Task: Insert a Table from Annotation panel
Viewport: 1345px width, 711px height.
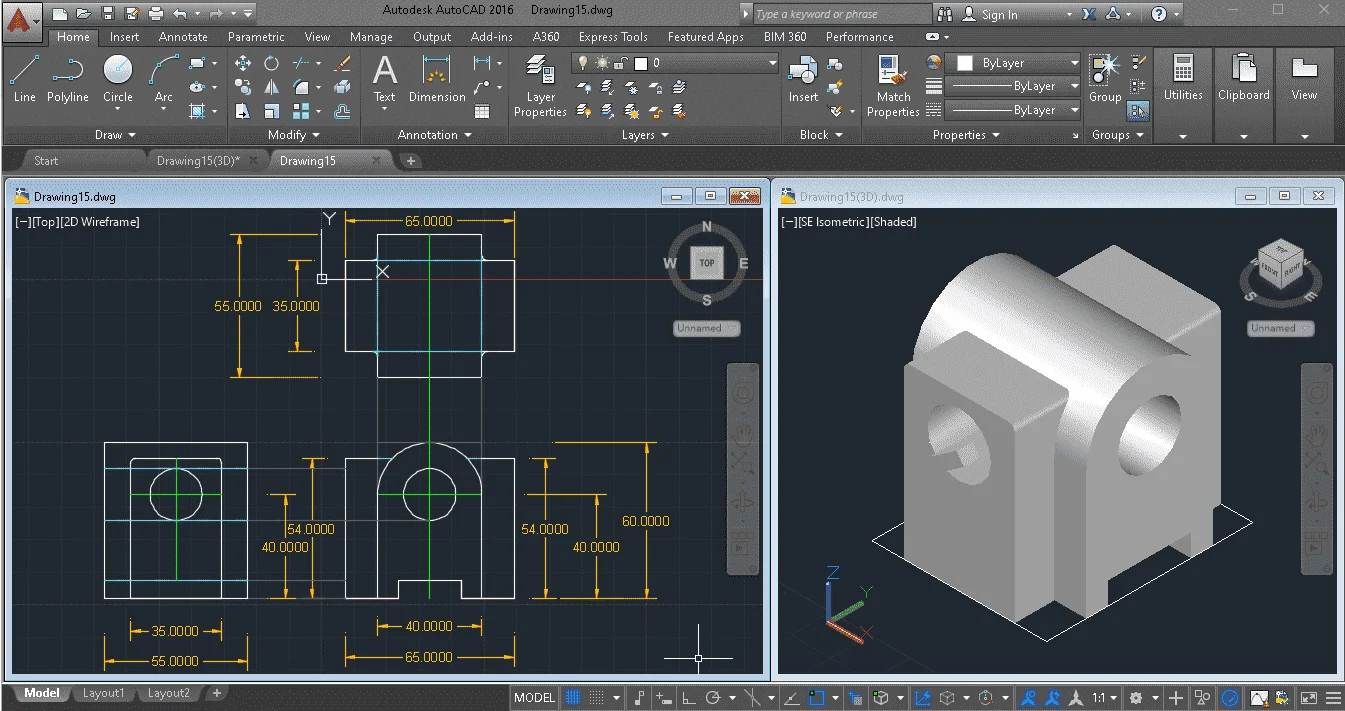Action: point(482,112)
